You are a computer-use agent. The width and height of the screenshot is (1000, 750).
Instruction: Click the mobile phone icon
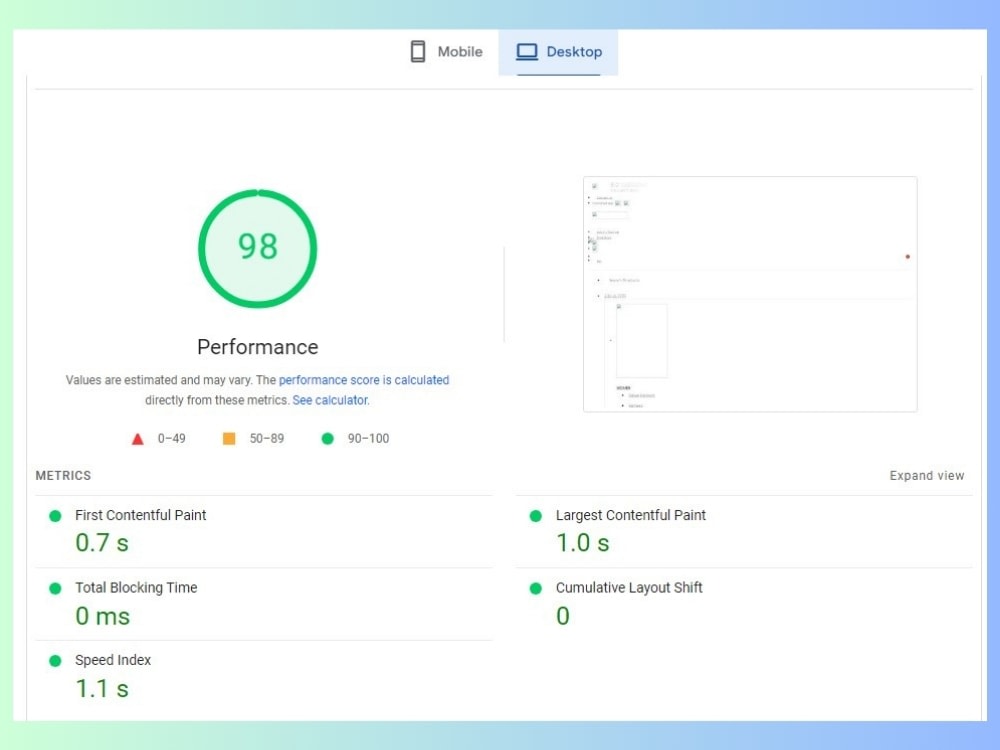(x=418, y=52)
